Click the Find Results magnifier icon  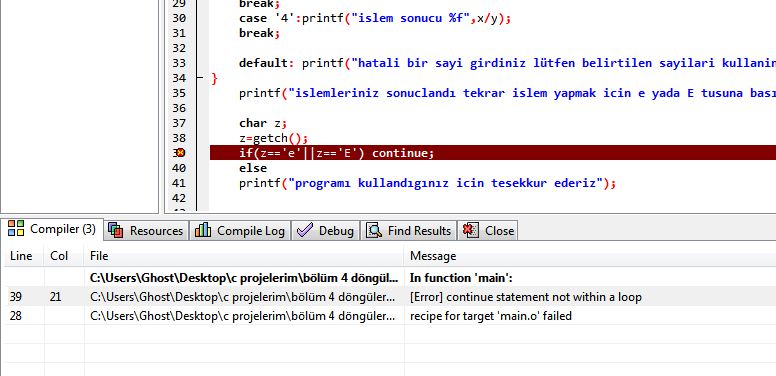coord(374,230)
